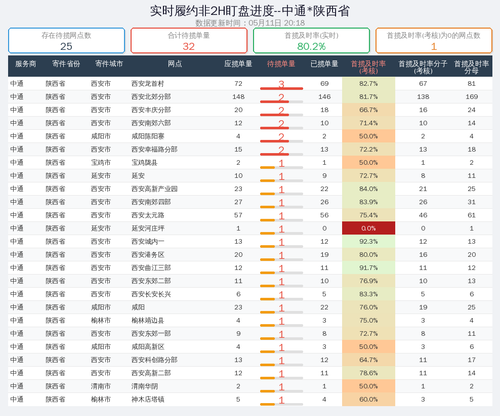Click the dashboard title 实时履约非2H盯盘进度--中通*陕西省

[x=250, y=11]
